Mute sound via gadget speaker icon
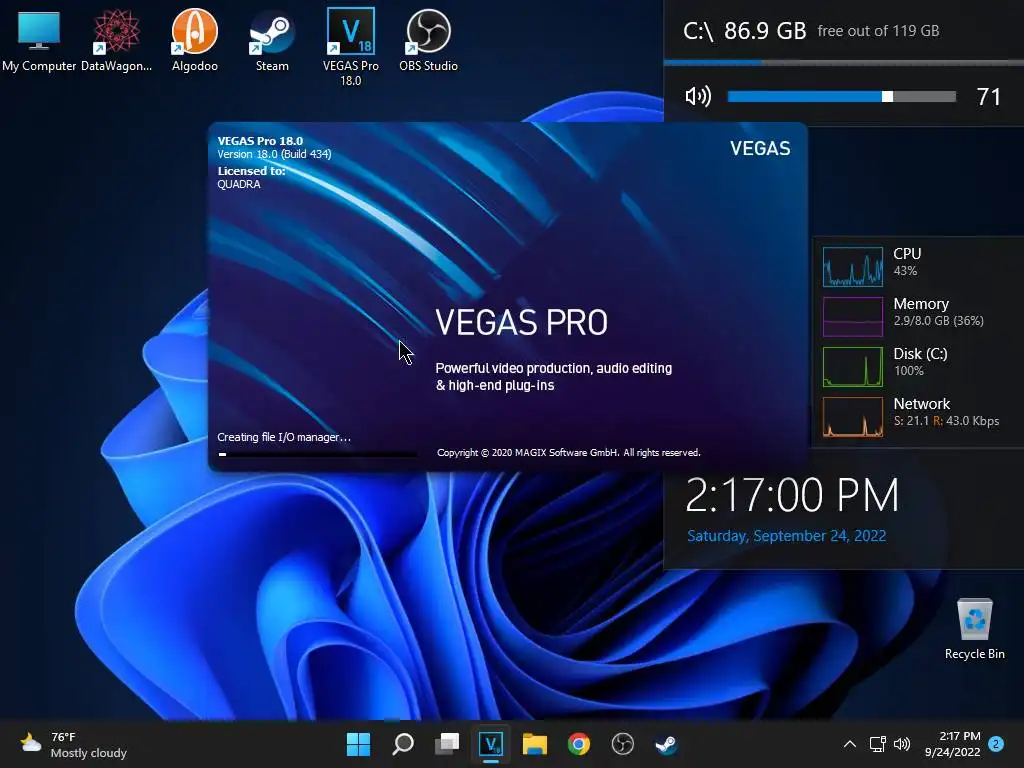 tap(697, 97)
